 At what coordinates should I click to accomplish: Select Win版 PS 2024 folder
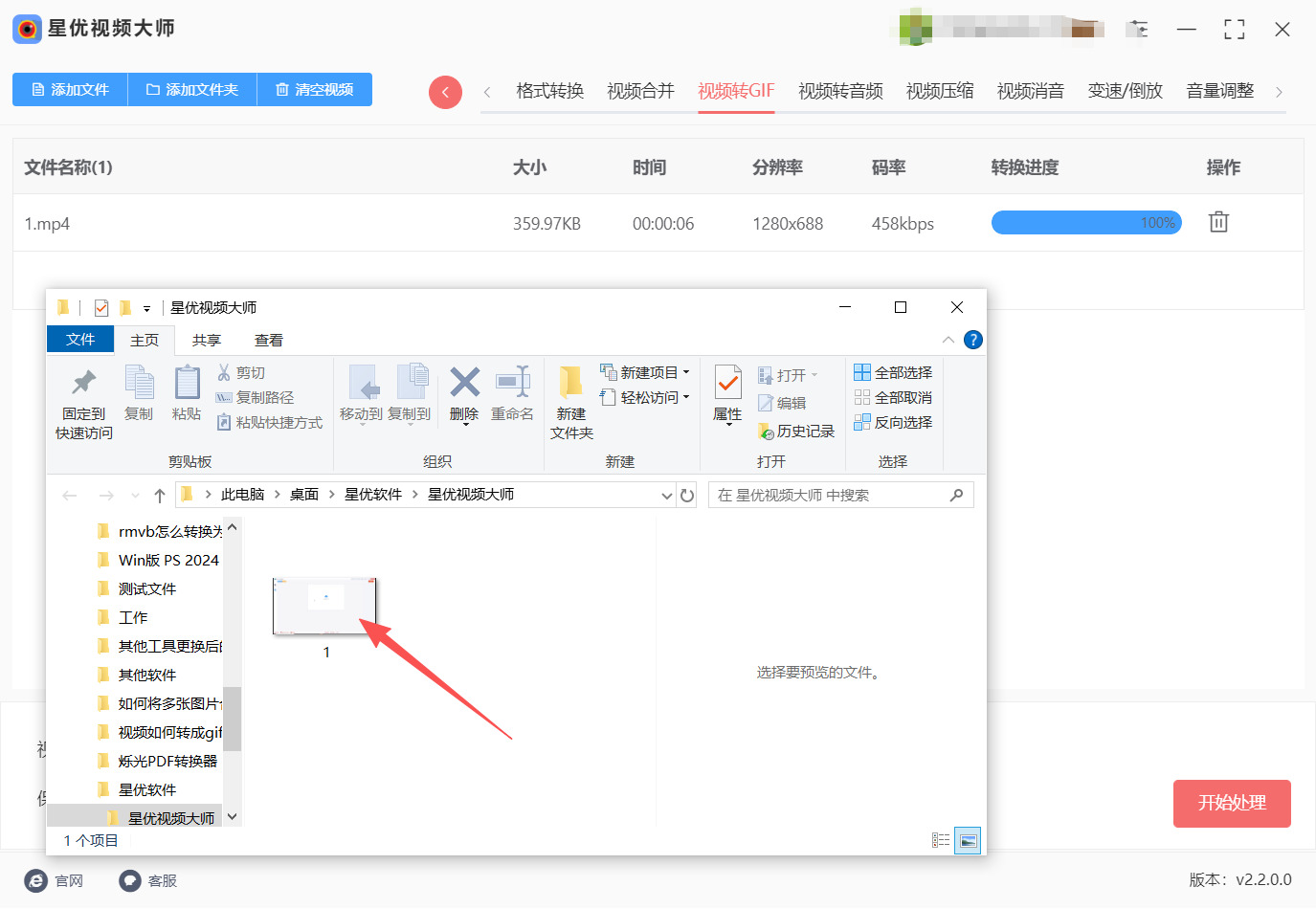(x=168, y=560)
